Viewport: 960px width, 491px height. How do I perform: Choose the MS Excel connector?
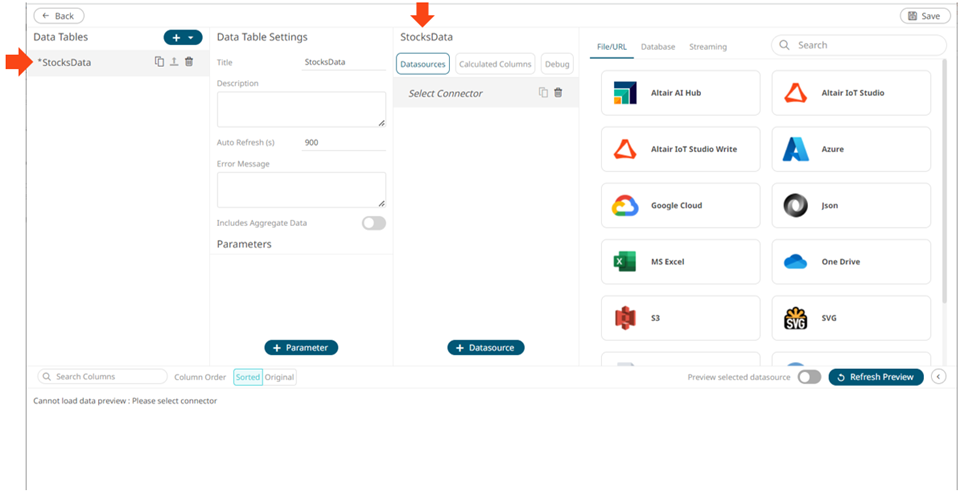680,262
